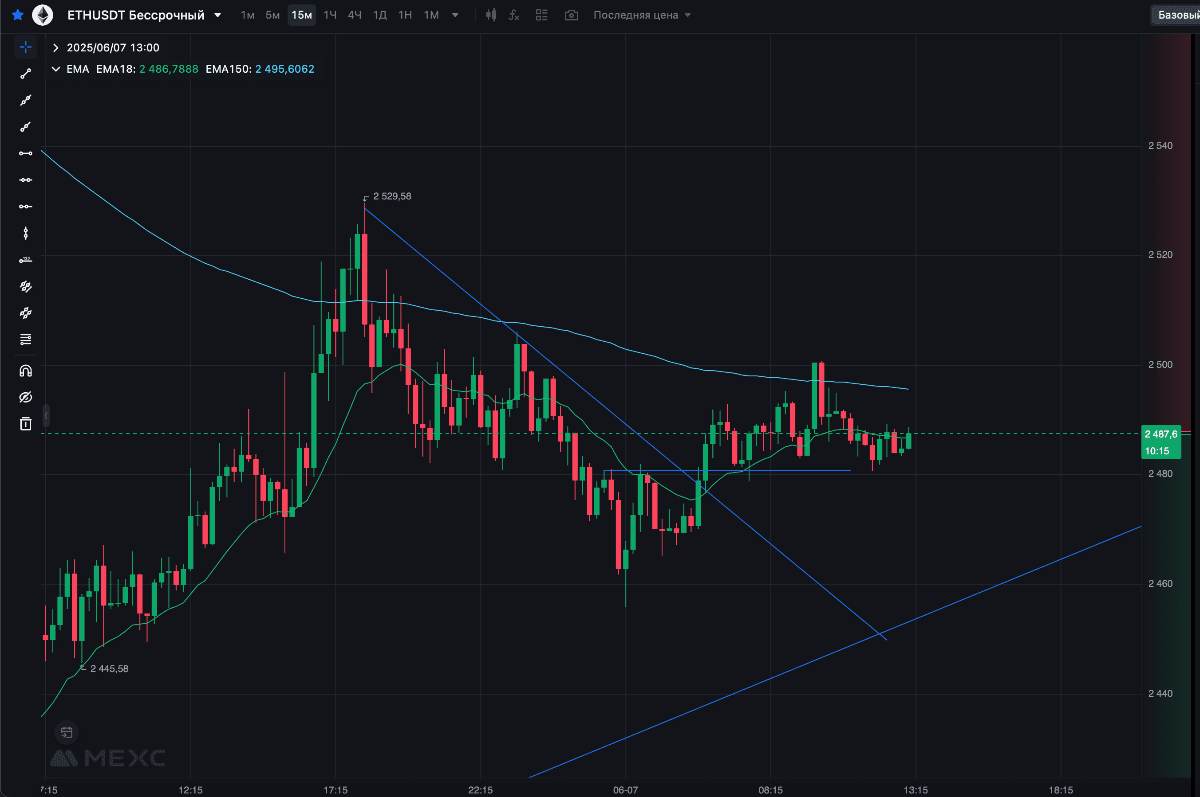Click the 2 445,58 low price marker
1200x797 pixels.
click(109, 668)
